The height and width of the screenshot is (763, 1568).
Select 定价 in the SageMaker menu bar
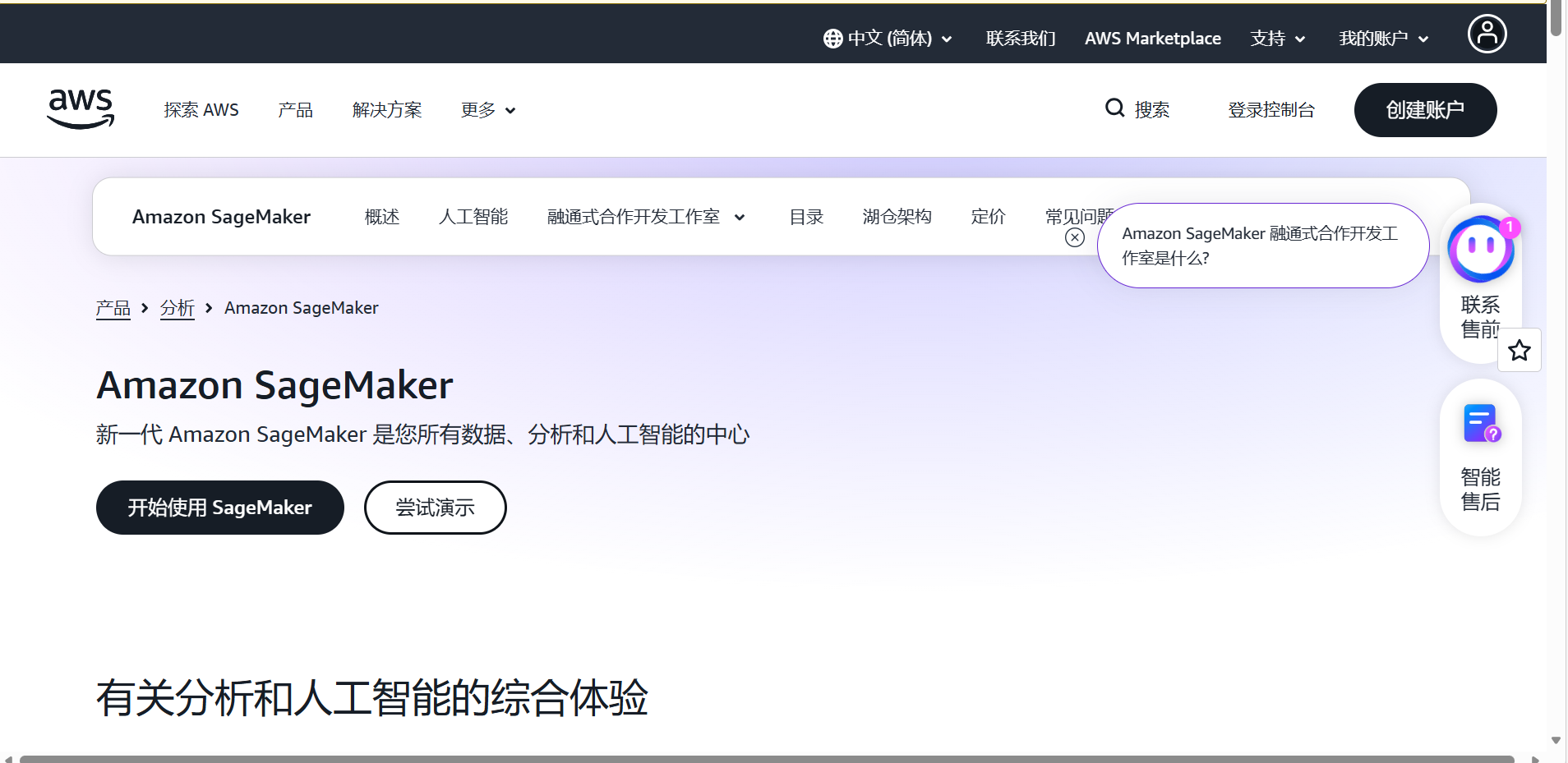click(987, 216)
